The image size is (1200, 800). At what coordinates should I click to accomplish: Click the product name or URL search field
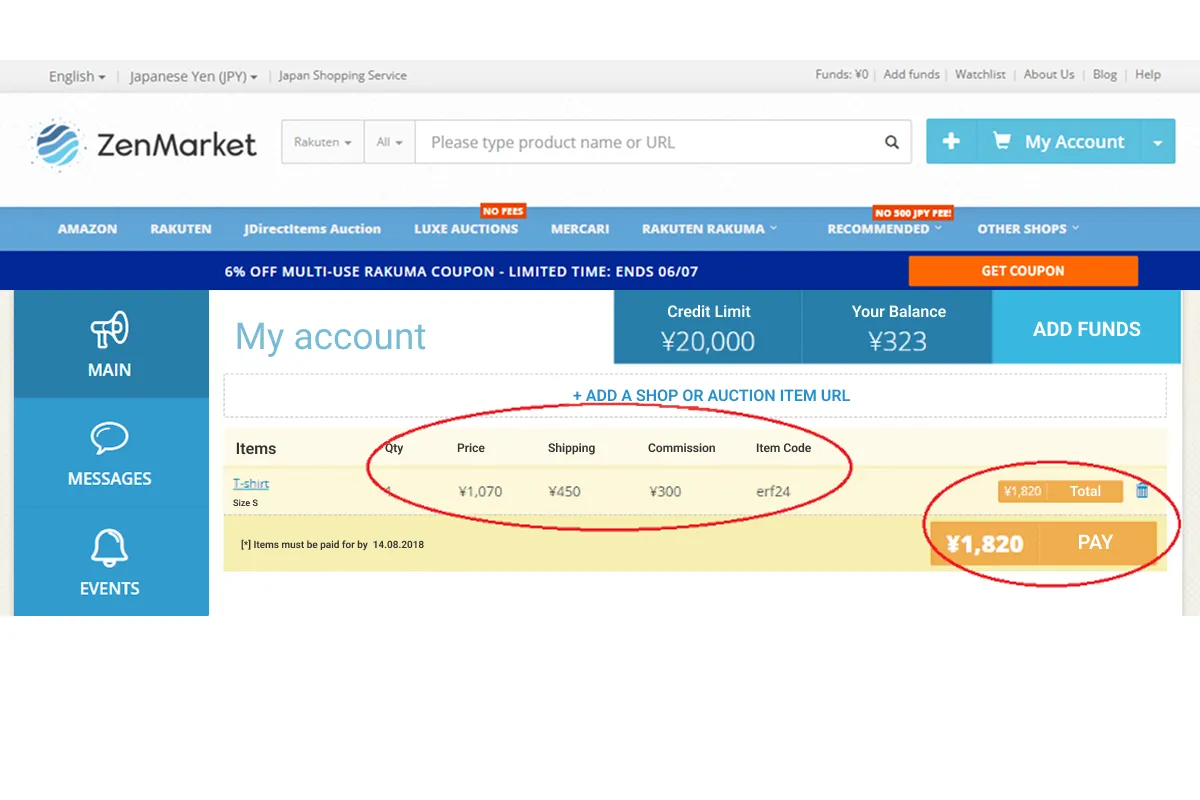point(644,142)
